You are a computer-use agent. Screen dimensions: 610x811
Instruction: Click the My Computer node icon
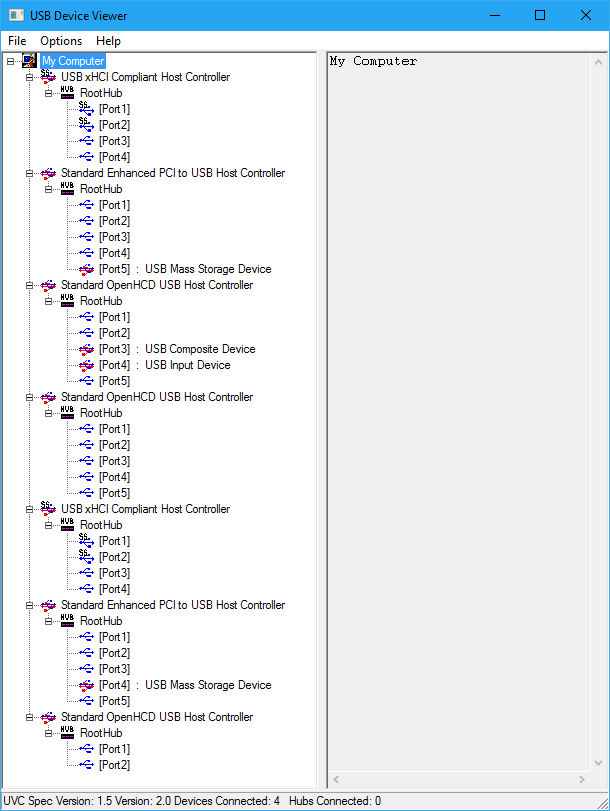[x=29, y=61]
